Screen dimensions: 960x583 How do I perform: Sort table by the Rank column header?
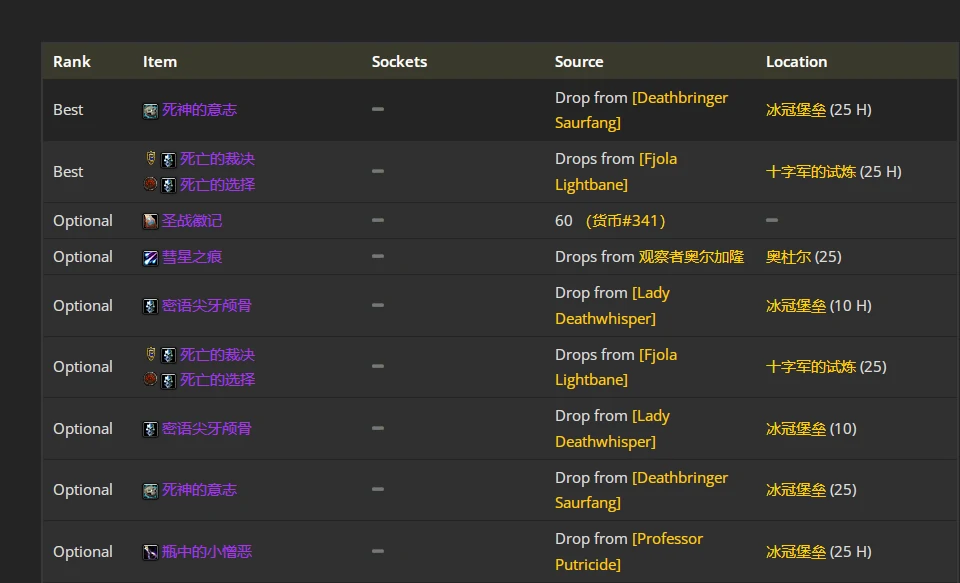coord(72,62)
